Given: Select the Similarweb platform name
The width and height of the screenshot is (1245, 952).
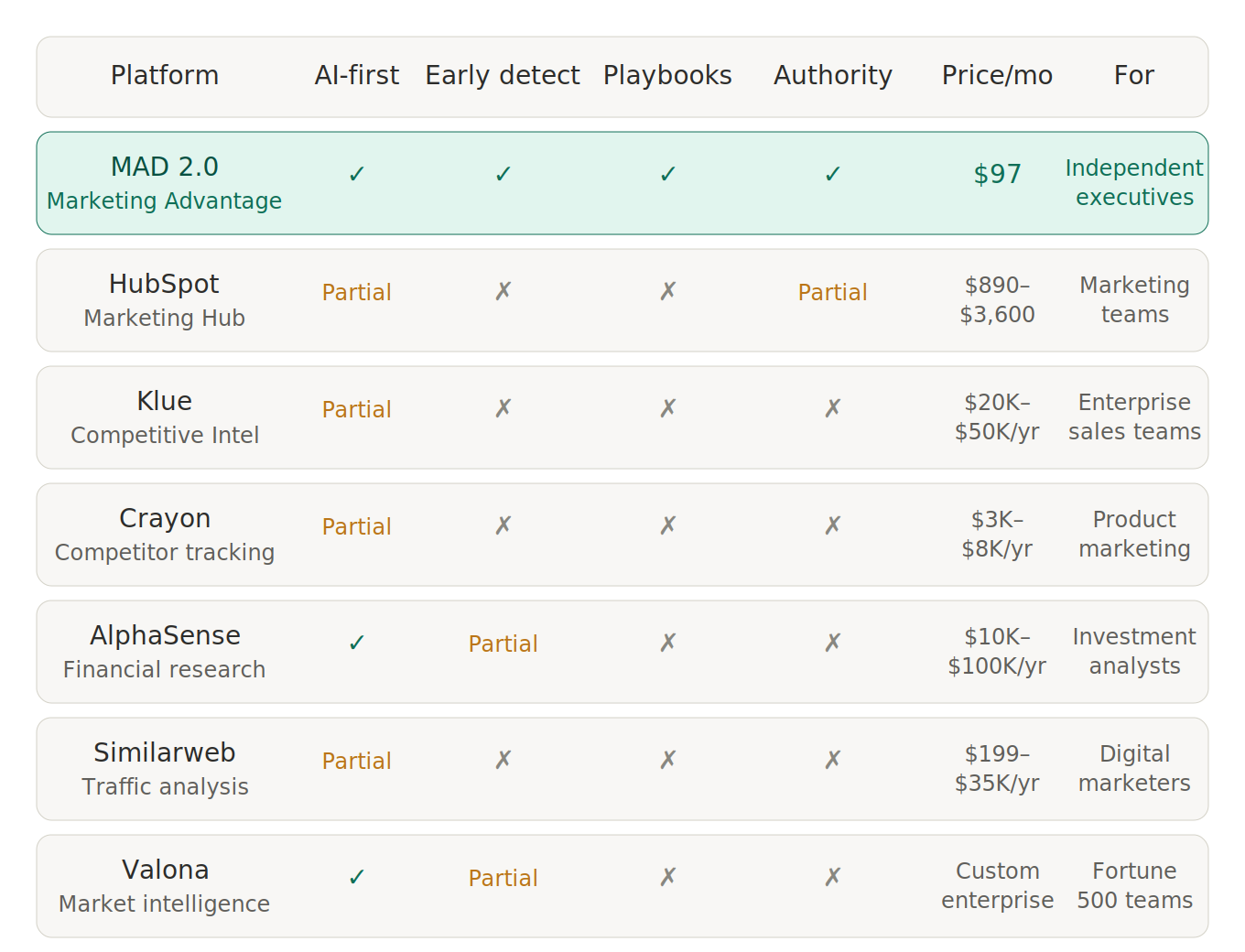Looking at the screenshot, I should pos(165,752).
